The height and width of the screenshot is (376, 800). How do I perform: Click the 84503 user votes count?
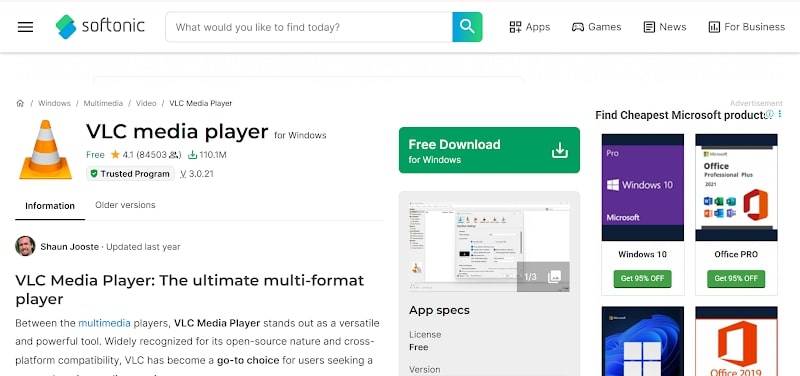tap(159, 155)
